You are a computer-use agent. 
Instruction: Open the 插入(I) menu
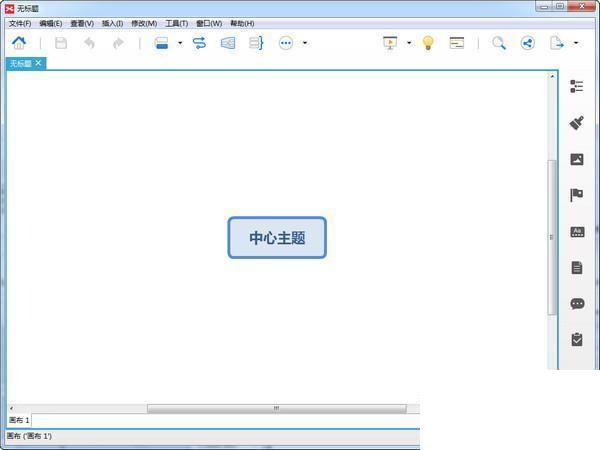click(112, 24)
